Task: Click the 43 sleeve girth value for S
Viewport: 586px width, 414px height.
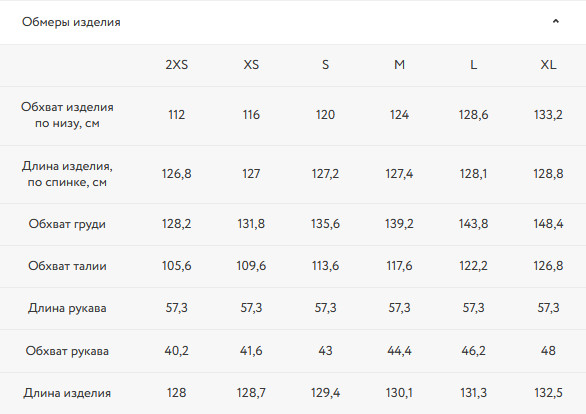Action: pos(325,350)
